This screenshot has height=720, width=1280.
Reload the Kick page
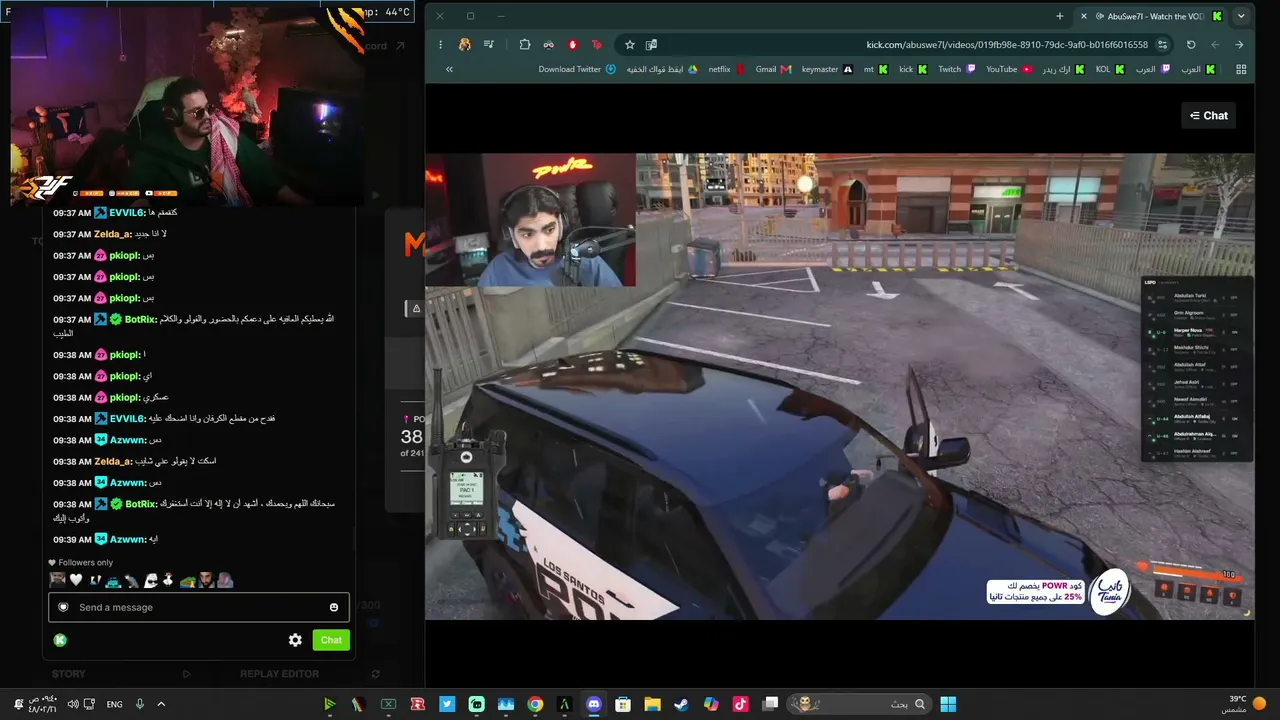point(1191,44)
